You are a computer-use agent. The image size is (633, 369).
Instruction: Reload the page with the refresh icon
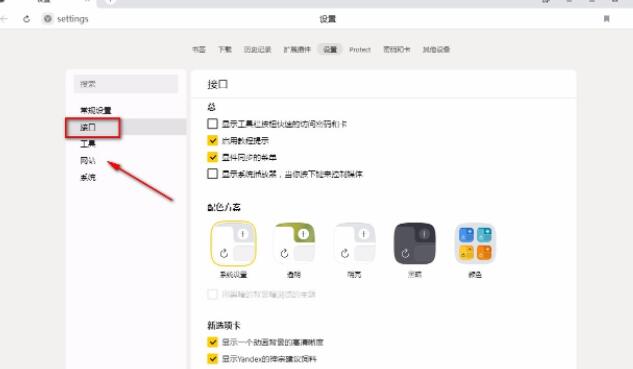pos(27,19)
